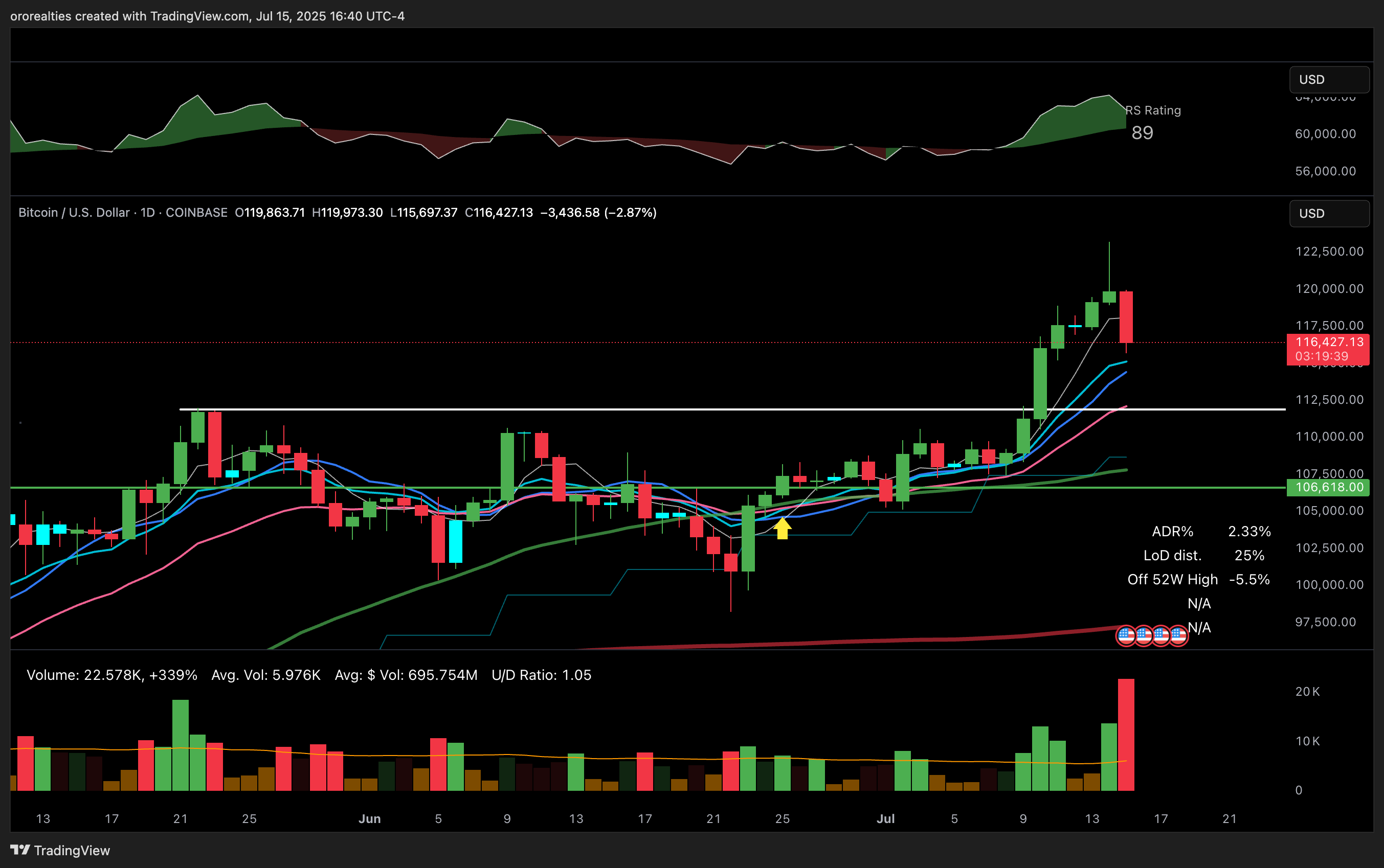1384x868 pixels.
Task: Click the RS Rating label
Action: [1153, 110]
